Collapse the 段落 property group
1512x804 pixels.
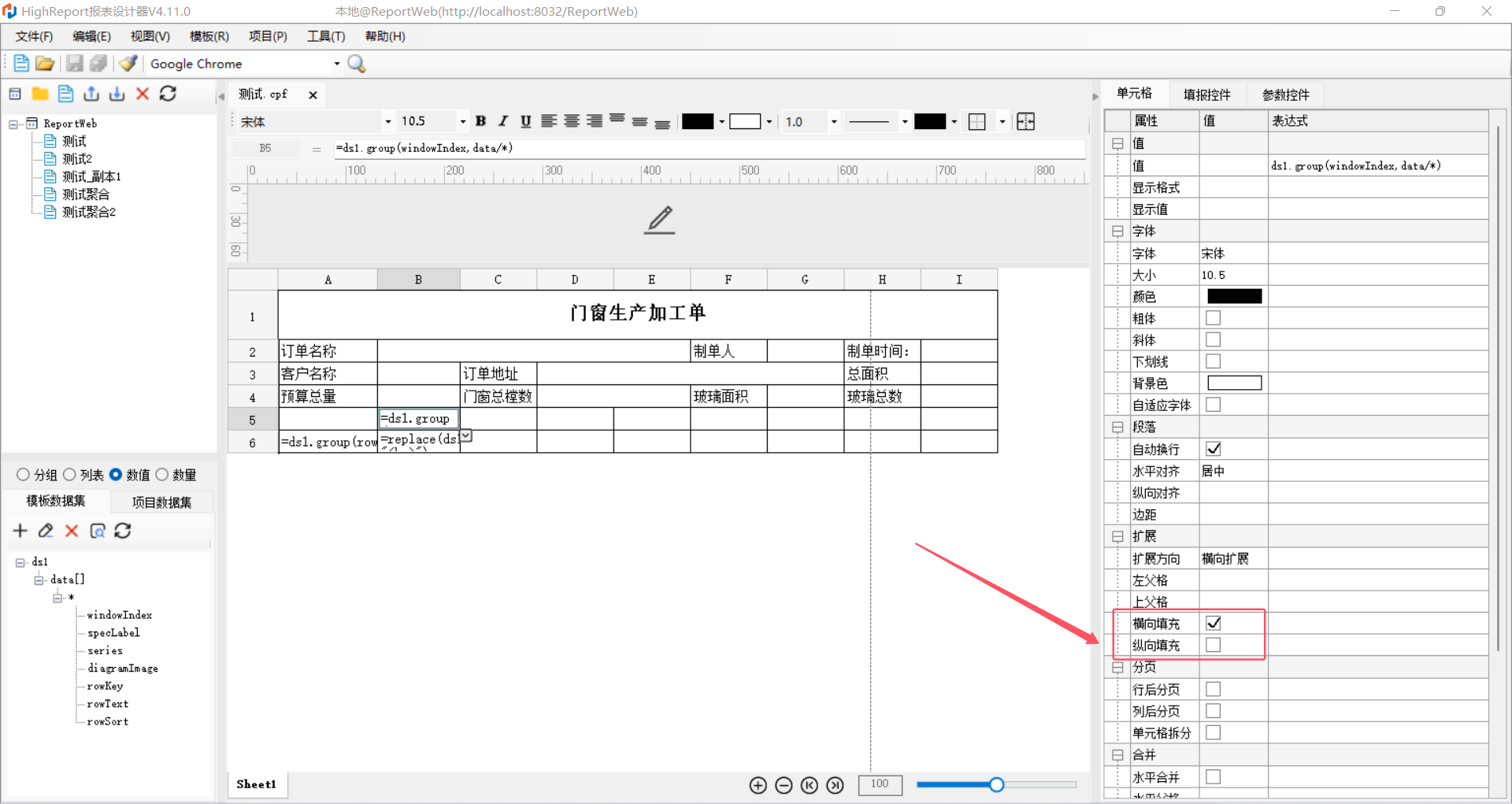click(1117, 427)
